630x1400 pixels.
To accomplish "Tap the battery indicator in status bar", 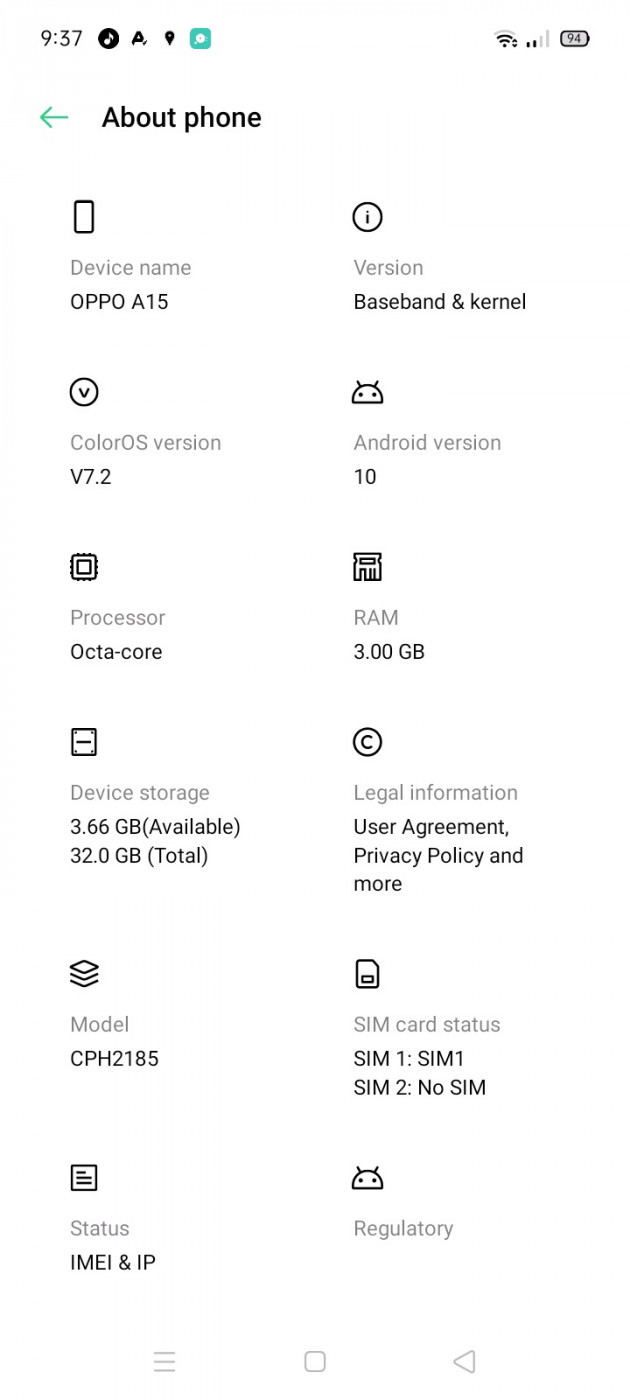I will point(574,39).
